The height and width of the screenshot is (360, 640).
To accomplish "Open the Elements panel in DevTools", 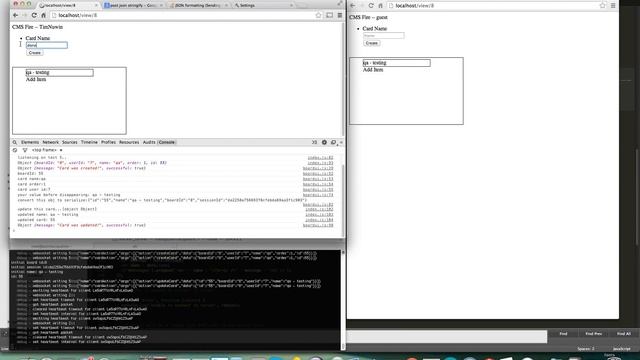I will click(30, 142).
